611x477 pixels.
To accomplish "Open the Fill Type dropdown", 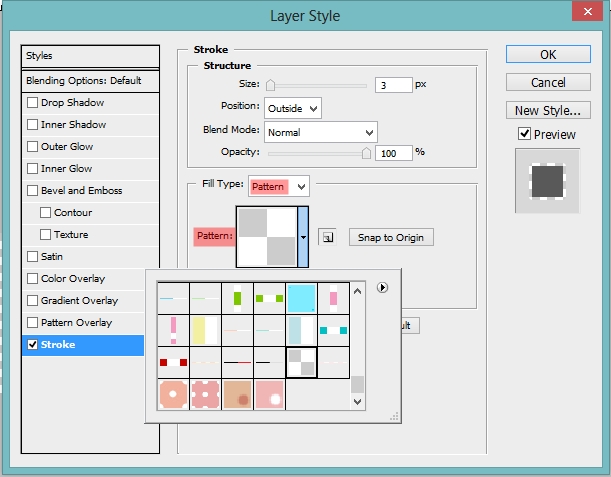I will 279,186.
